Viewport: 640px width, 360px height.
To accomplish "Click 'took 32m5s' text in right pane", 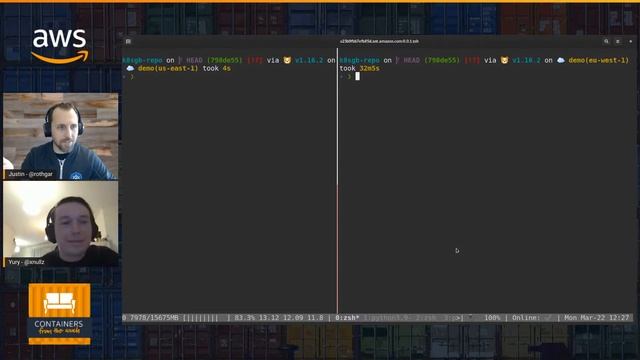I will pyautogui.click(x=360, y=69).
